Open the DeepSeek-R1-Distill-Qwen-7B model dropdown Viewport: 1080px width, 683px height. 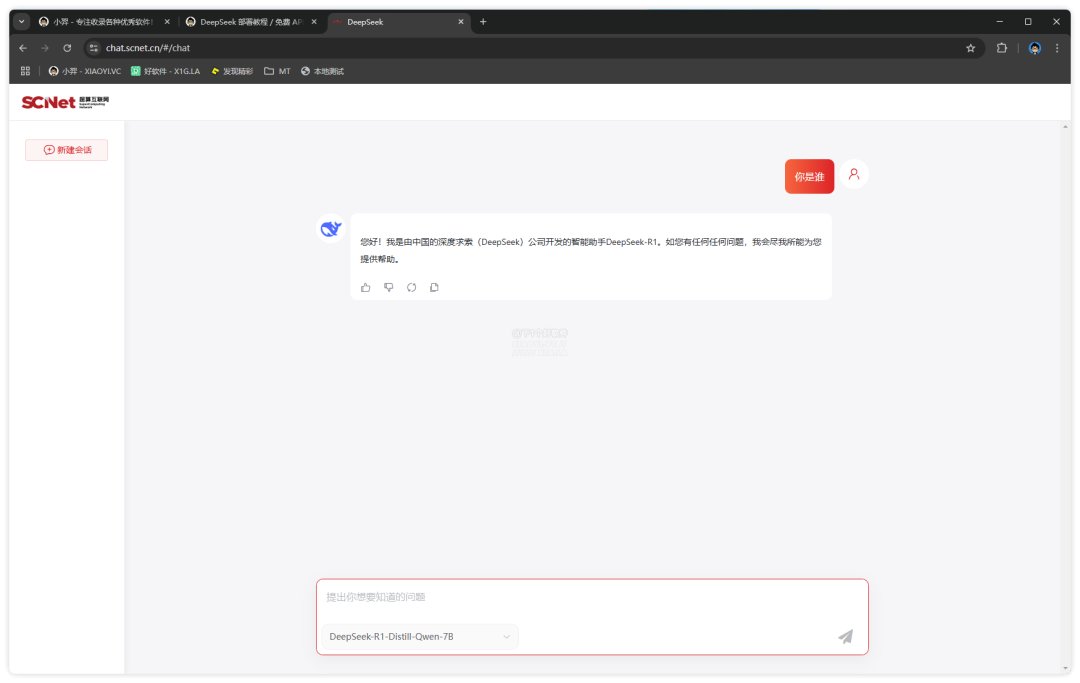click(419, 637)
